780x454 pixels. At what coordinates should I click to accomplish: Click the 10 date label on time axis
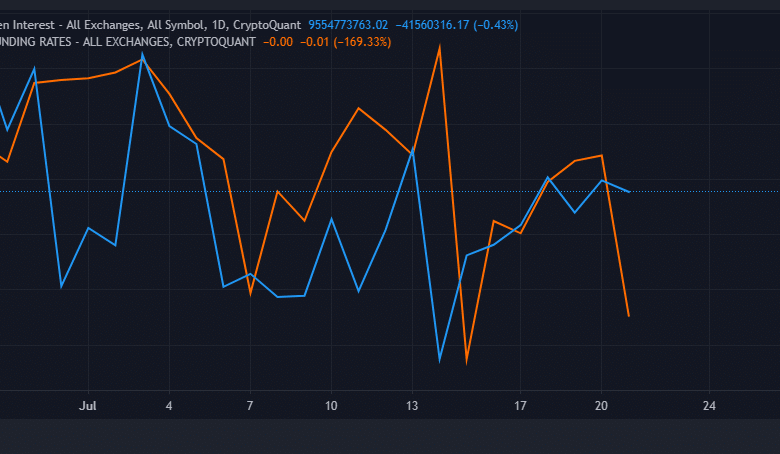point(331,406)
